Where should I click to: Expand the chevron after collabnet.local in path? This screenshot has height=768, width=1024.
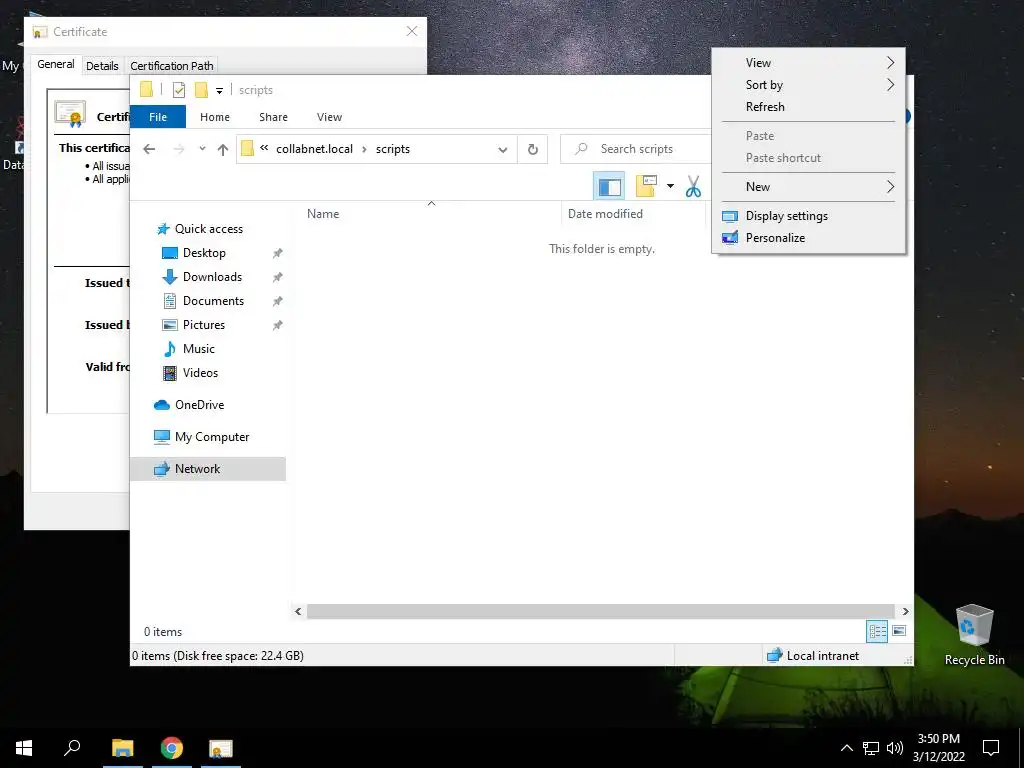(364, 149)
